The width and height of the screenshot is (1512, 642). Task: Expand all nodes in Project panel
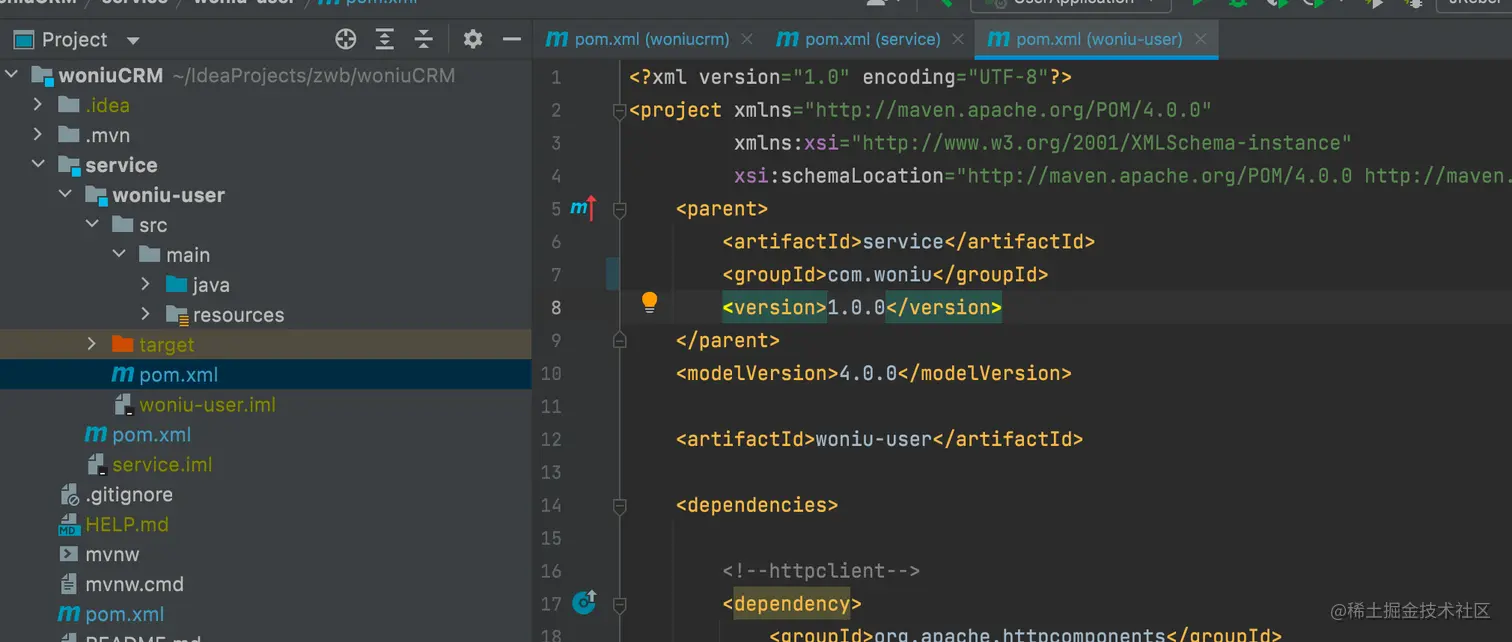coord(384,39)
